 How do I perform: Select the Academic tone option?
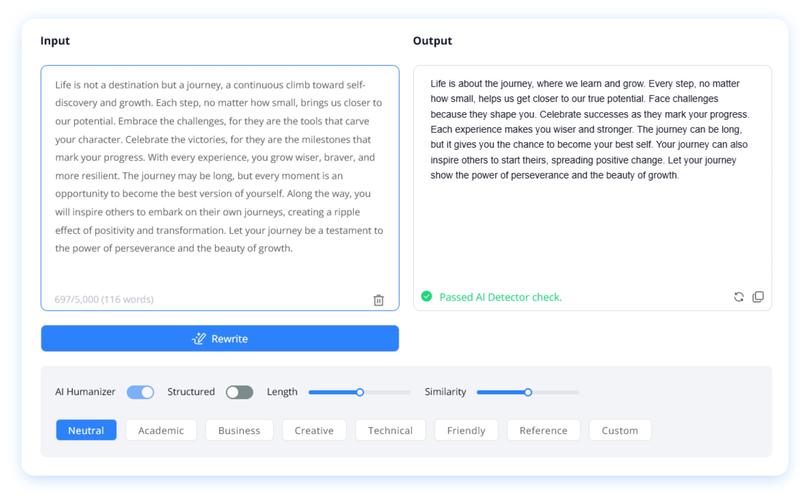pos(161,430)
